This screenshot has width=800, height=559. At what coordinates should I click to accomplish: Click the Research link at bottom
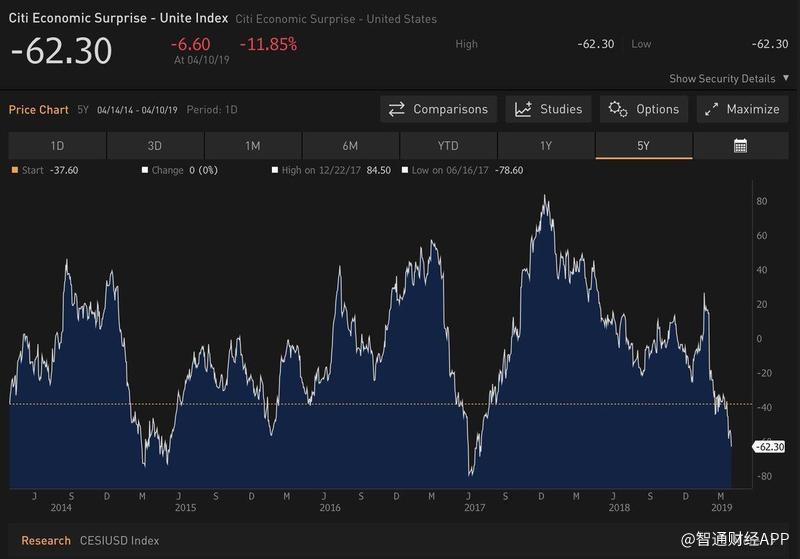pos(46,541)
